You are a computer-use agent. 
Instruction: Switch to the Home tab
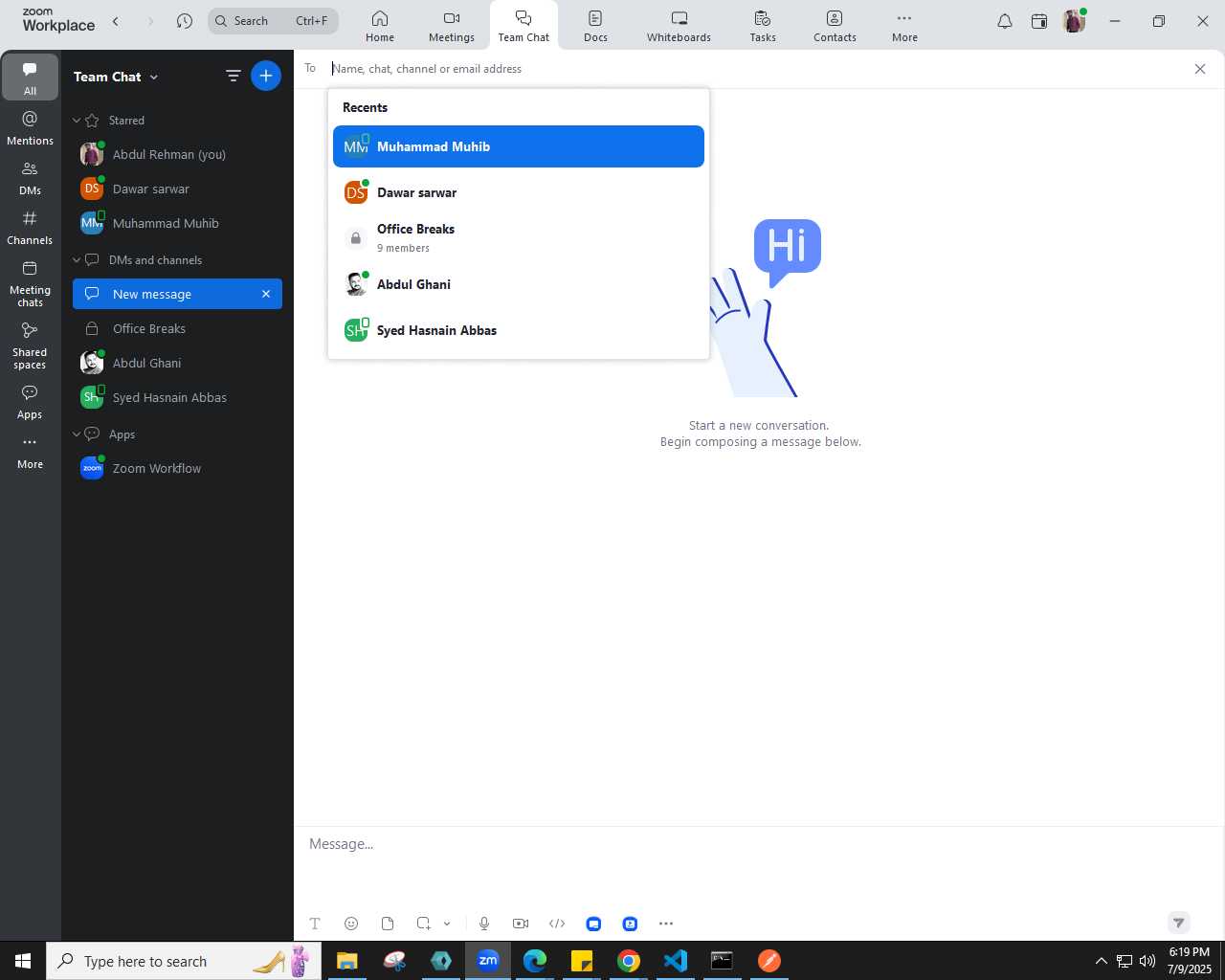tap(380, 26)
